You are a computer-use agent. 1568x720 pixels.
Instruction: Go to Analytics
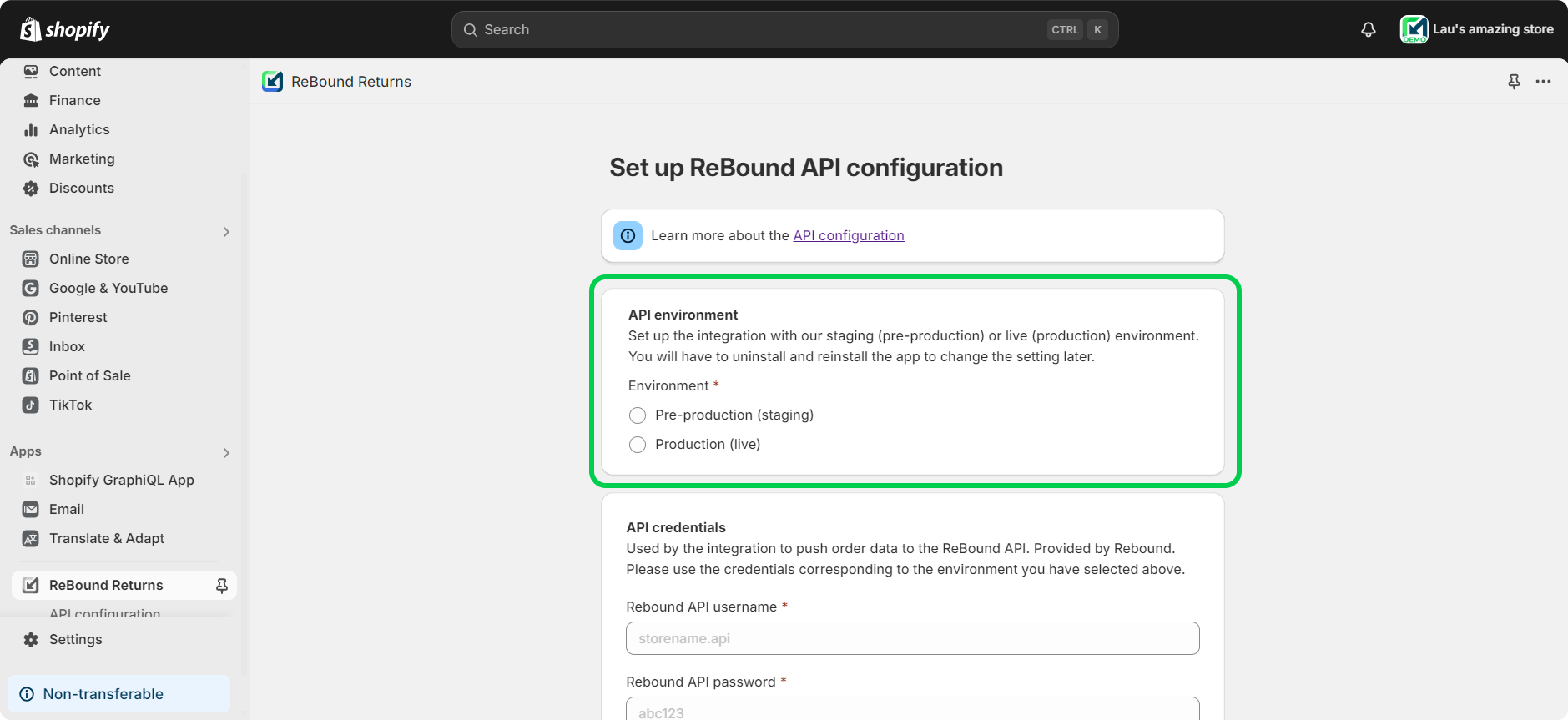tap(79, 129)
